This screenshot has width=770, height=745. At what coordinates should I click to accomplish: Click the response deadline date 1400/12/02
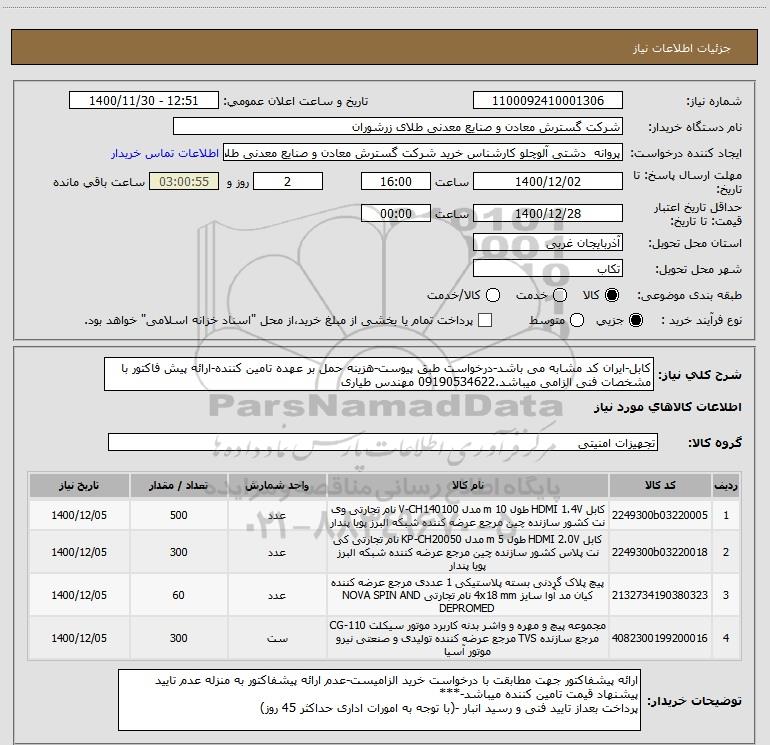click(548, 182)
